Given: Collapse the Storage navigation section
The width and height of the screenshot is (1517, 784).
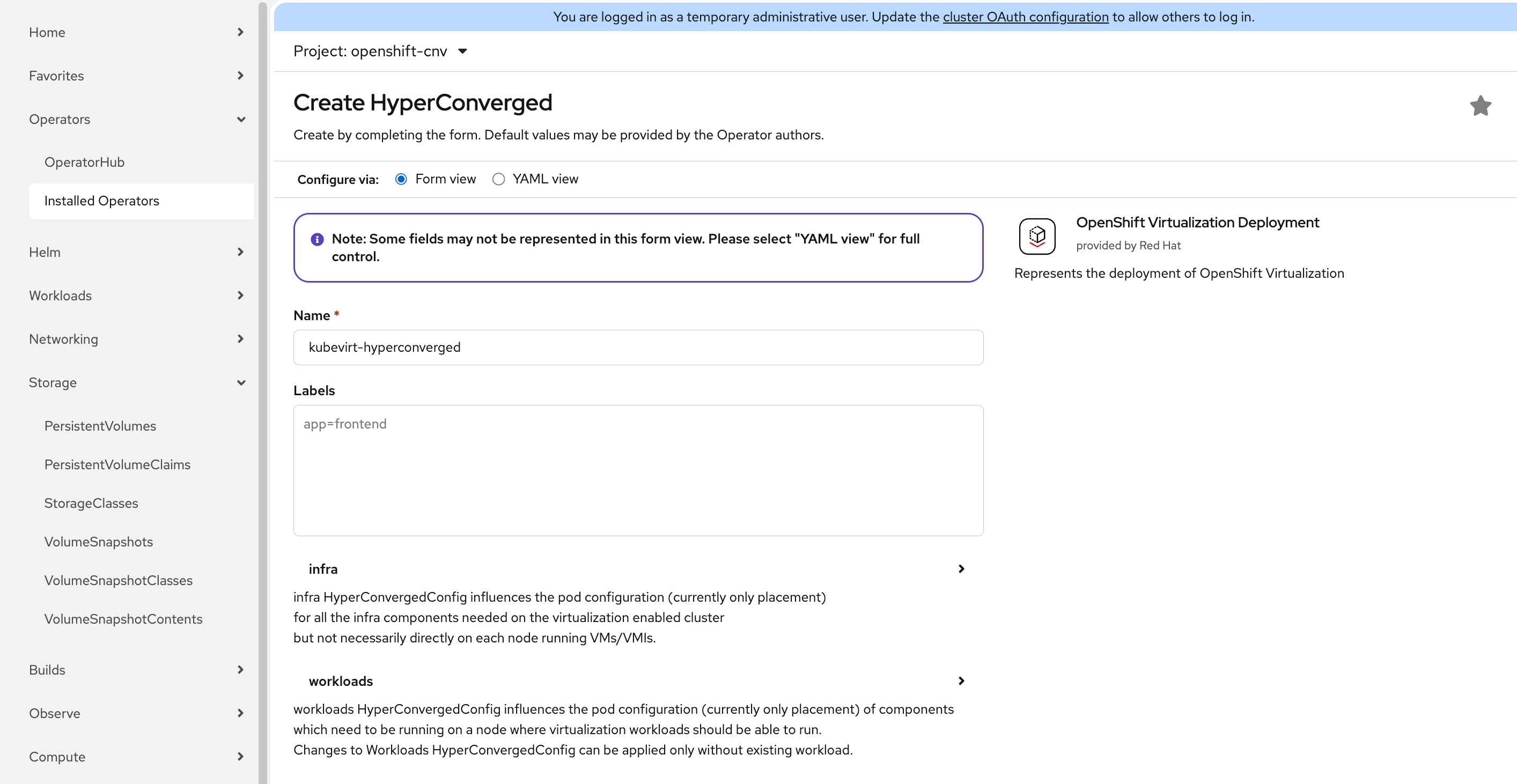Looking at the screenshot, I should [x=137, y=382].
